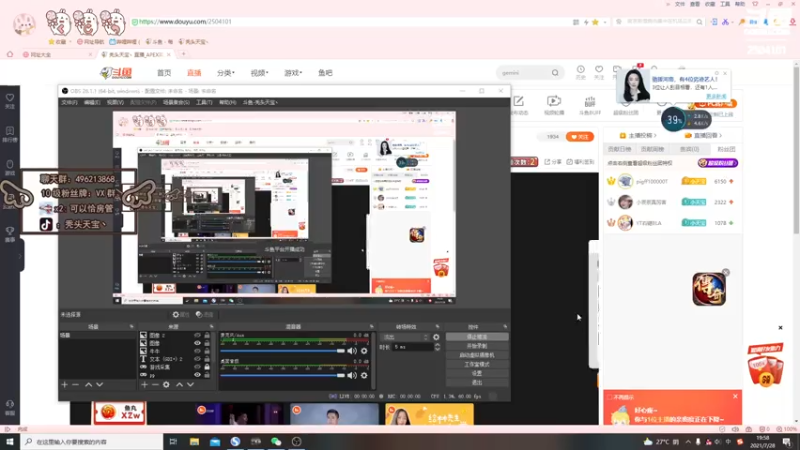Image resolution: width=800 pixels, height=450 pixels.
Task: Expand the 游戏 menu in Douyu navigation
Action: [x=293, y=73]
